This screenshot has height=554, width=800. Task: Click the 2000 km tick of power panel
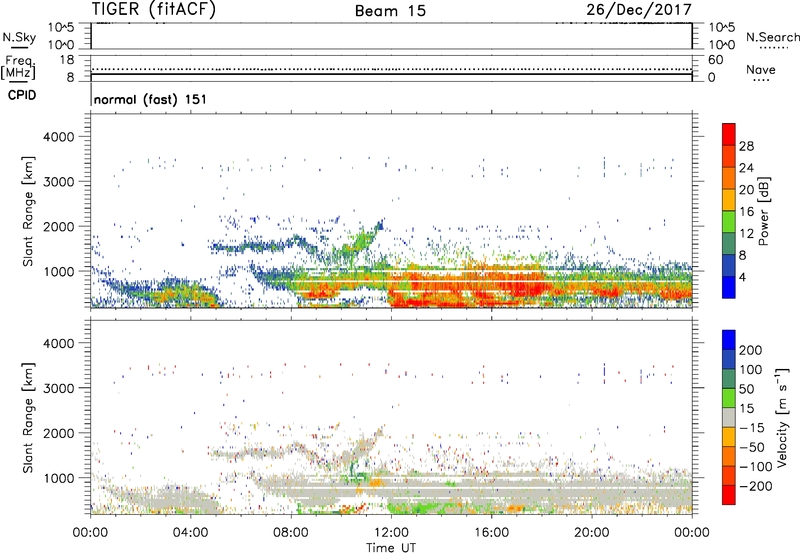tap(58, 226)
